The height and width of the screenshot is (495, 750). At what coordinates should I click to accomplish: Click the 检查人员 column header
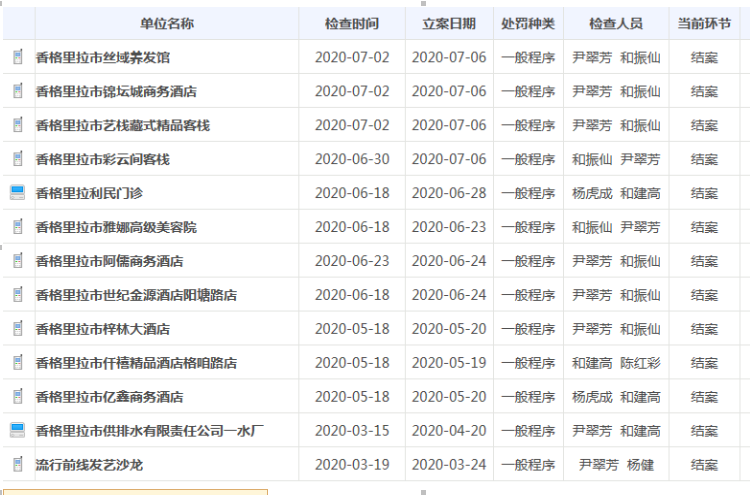pyautogui.click(x=616, y=23)
